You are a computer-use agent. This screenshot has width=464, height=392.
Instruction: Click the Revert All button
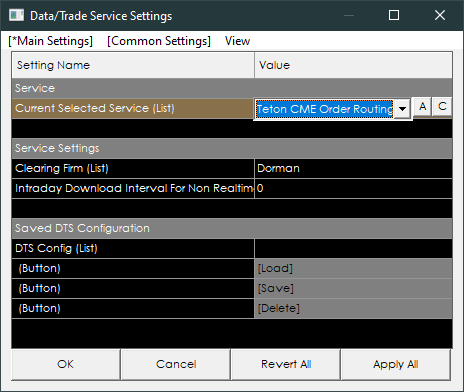click(x=286, y=364)
